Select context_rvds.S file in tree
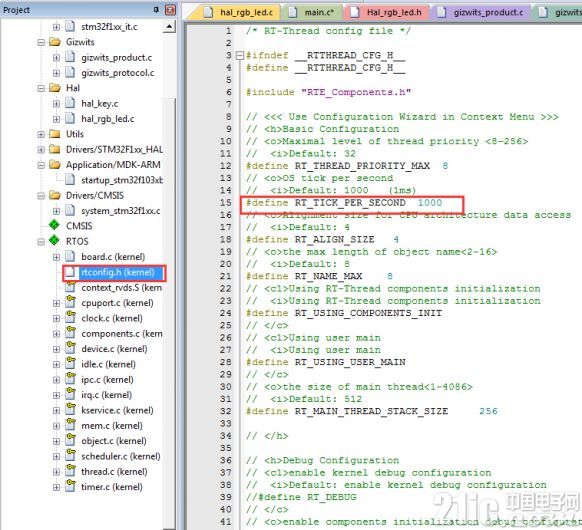 click(121, 288)
